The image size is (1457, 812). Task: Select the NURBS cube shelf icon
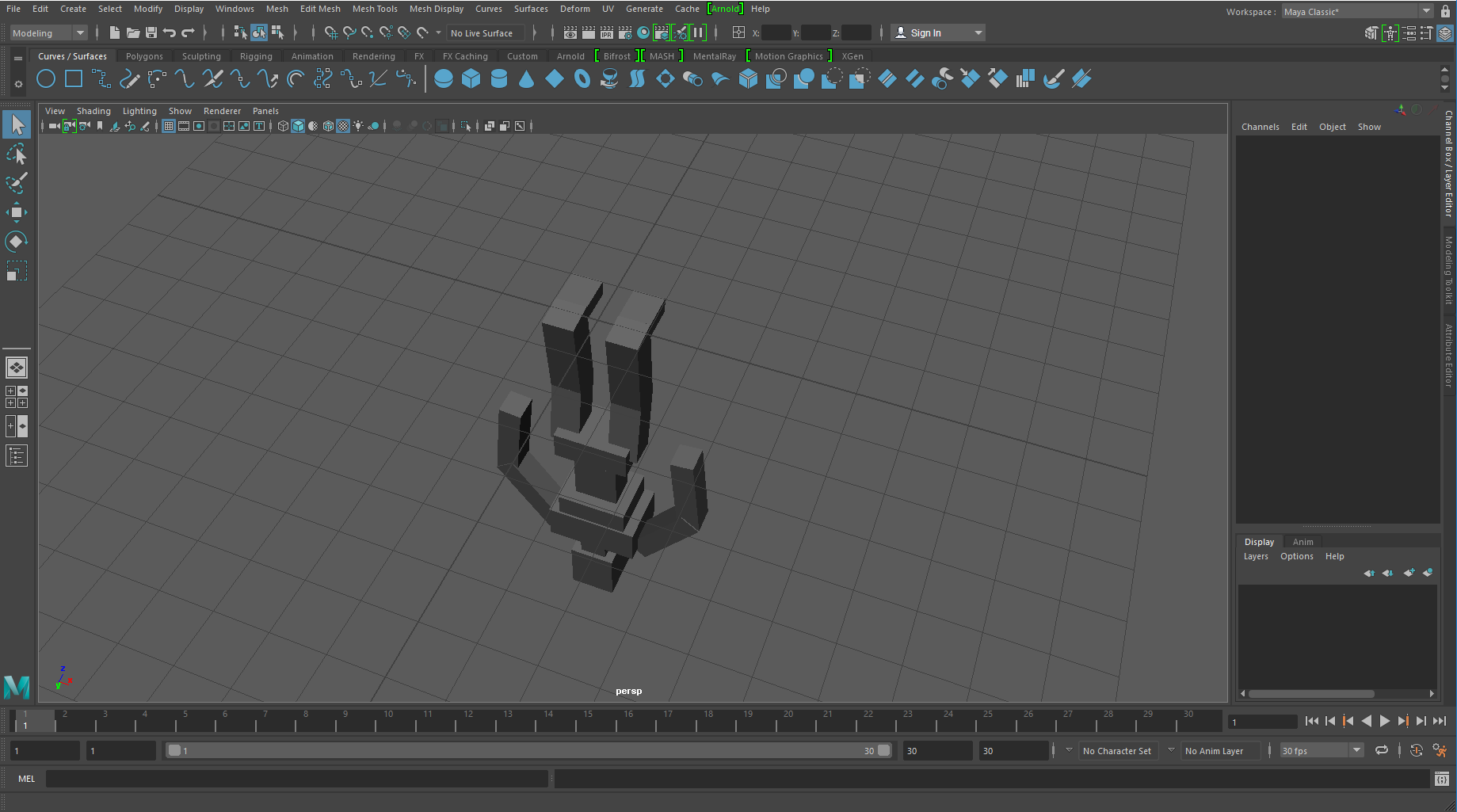pos(471,79)
